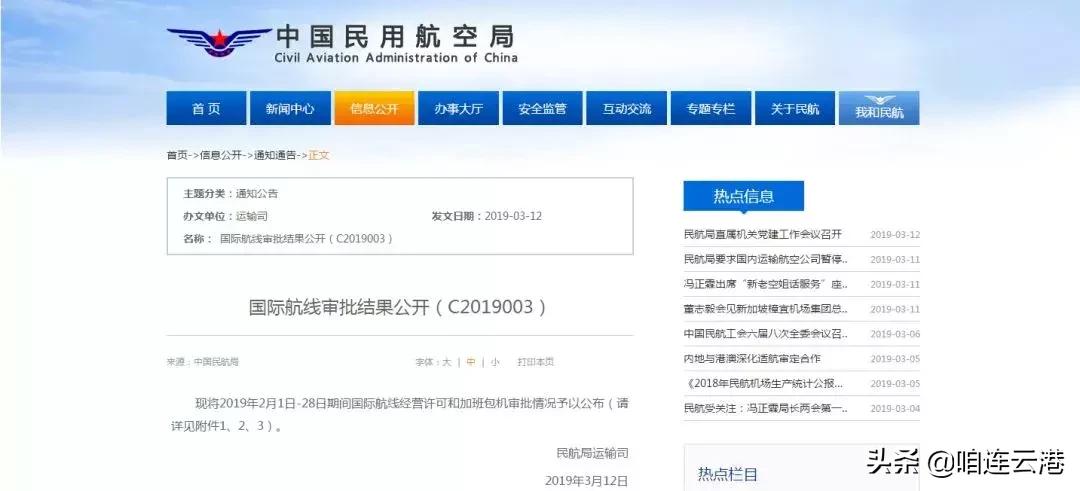The image size is (1080, 491).
Task: Open news 民航局直属机关党建工作会议召开
Action: coord(762,234)
